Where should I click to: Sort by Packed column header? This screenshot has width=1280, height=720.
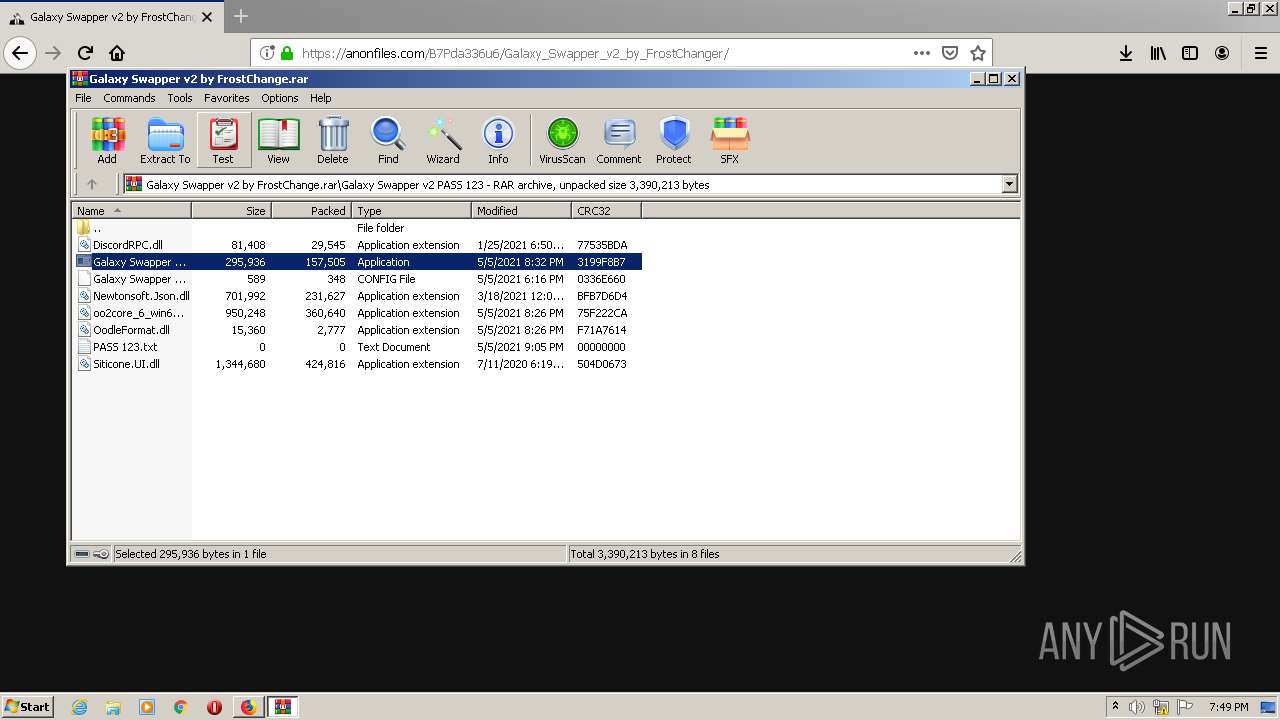(x=311, y=211)
